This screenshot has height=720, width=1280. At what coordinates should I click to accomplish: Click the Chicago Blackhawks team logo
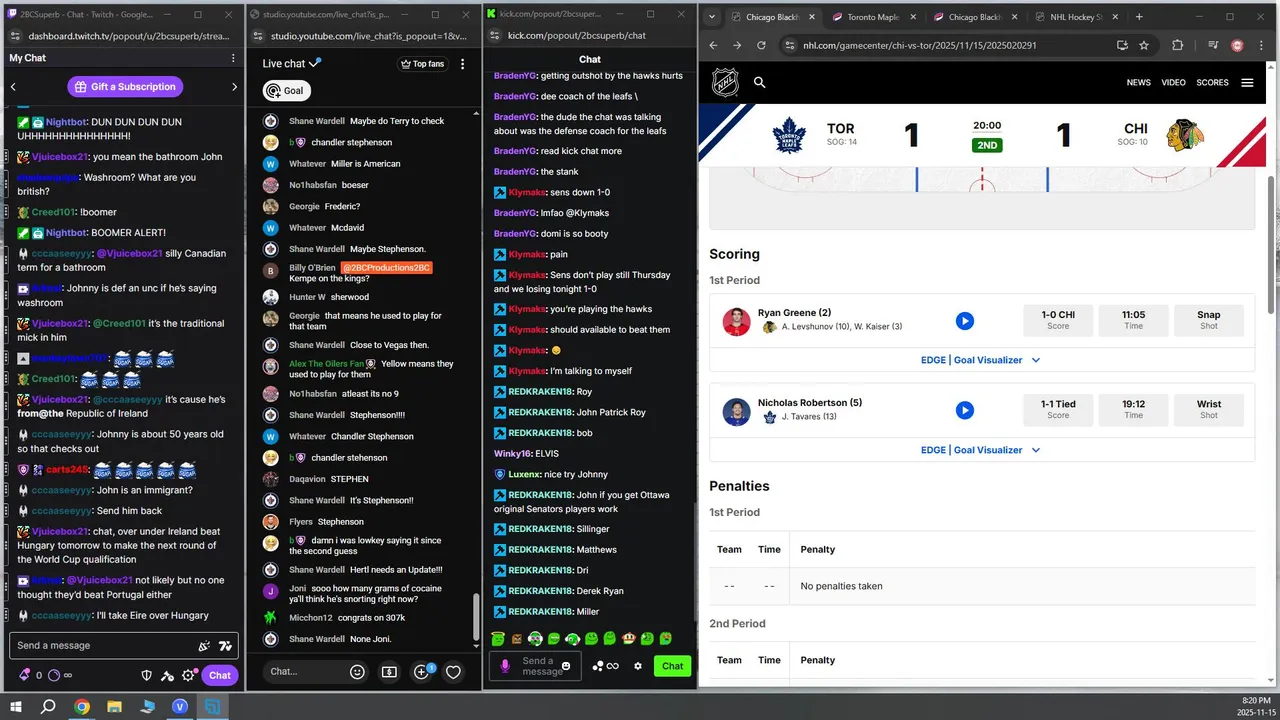tap(1186, 135)
